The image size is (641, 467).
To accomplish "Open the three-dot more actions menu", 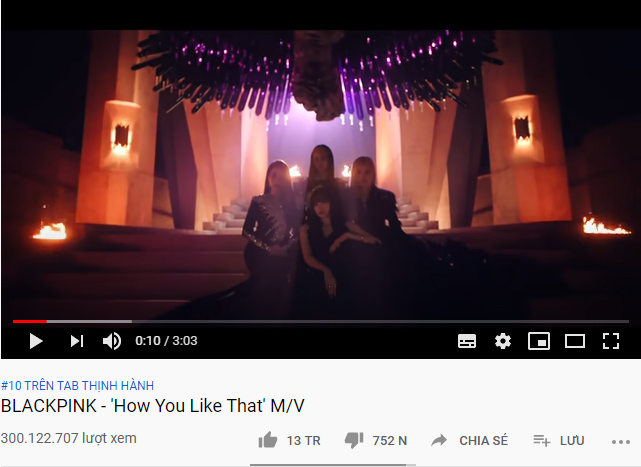I will (621, 442).
